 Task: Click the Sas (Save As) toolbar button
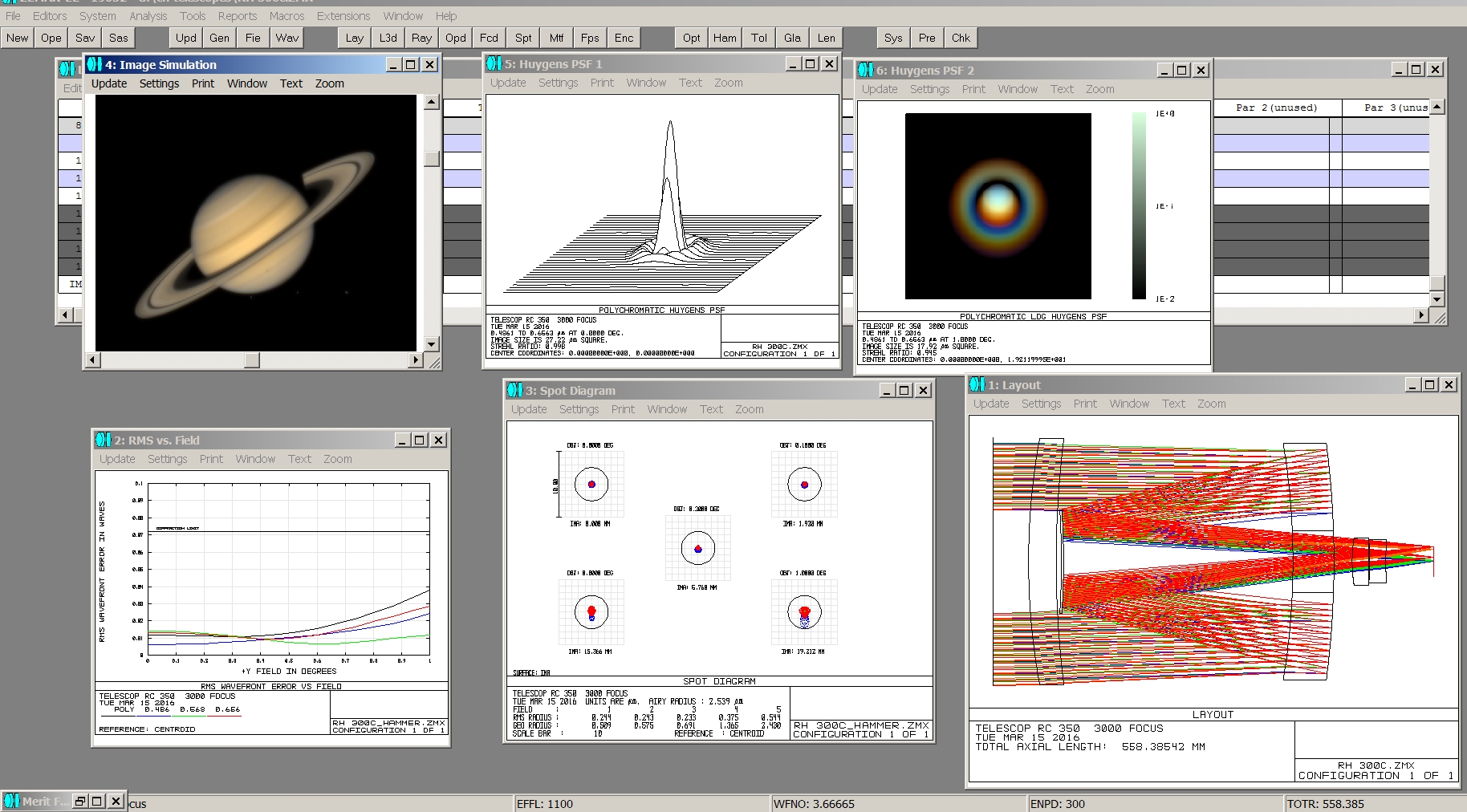coord(119,38)
